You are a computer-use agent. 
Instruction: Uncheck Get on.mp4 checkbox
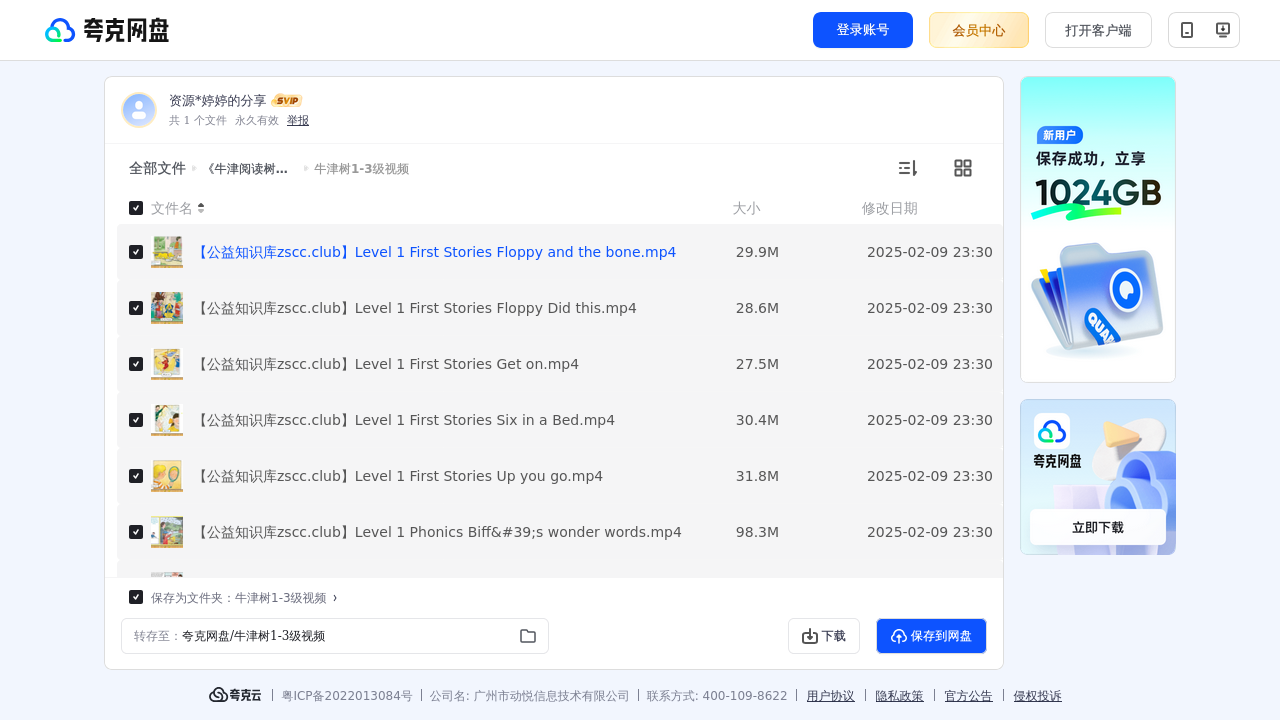pyautogui.click(x=136, y=364)
